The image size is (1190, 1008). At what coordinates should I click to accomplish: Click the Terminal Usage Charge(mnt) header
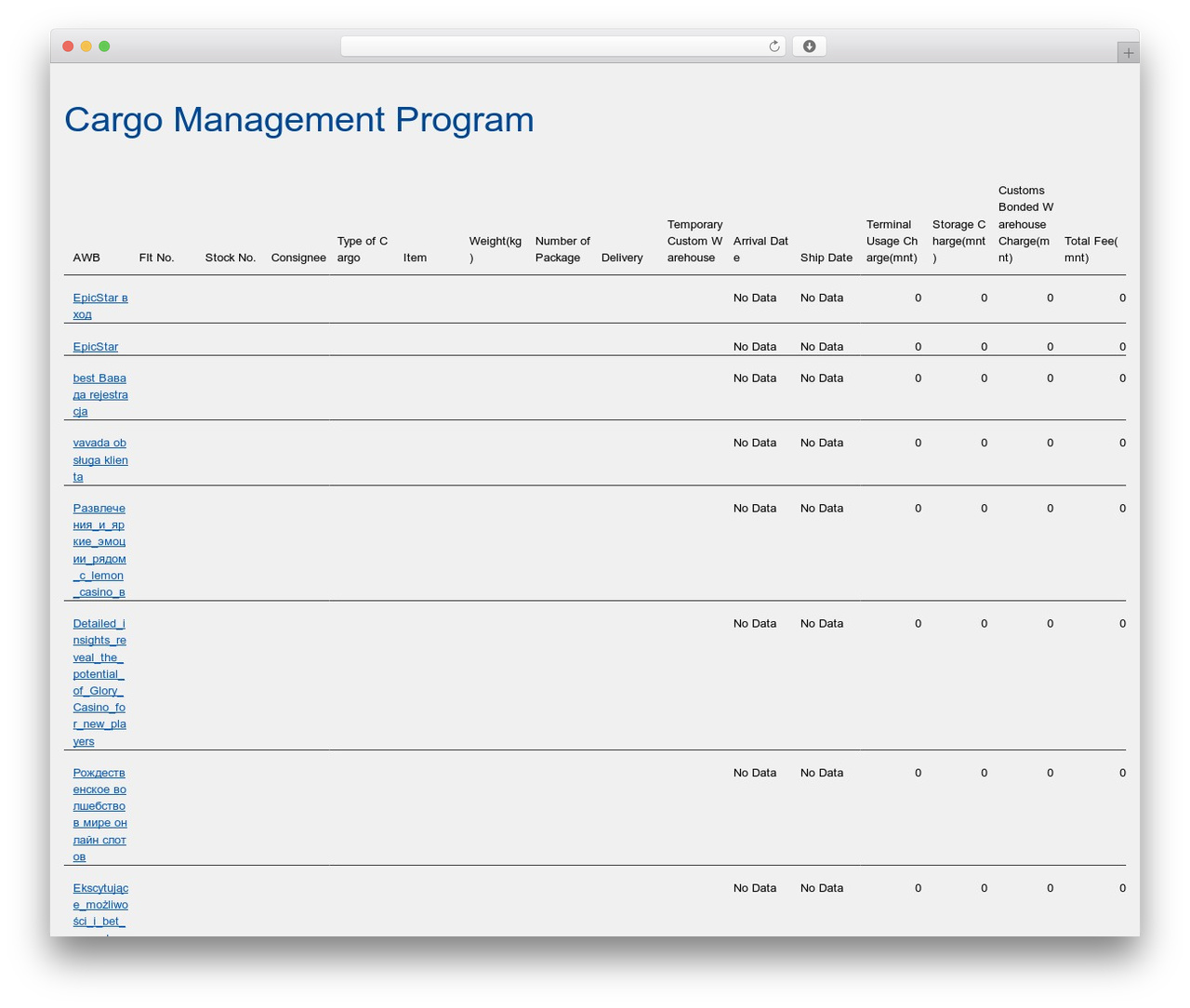[892, 241]
